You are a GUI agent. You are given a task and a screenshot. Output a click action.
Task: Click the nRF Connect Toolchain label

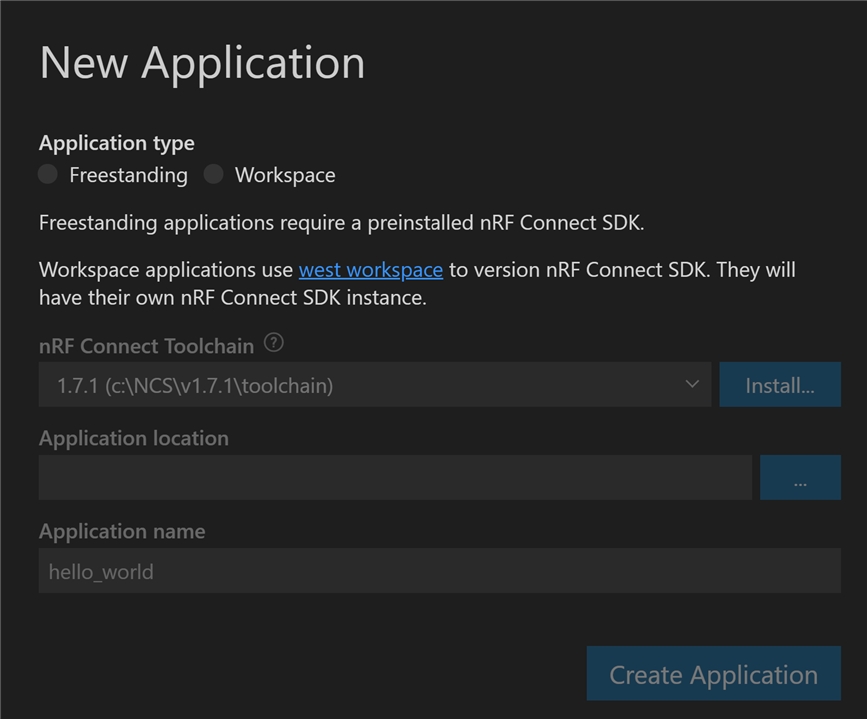pos(147,346)
